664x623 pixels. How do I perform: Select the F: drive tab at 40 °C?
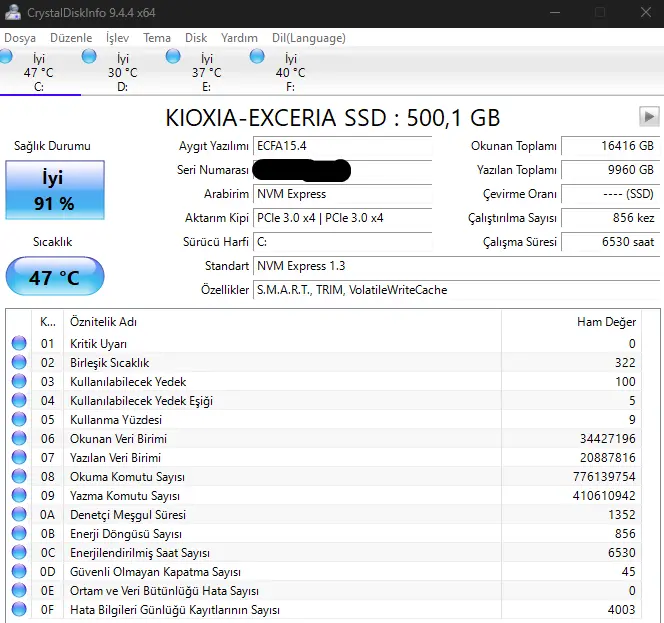pos(290,72)
